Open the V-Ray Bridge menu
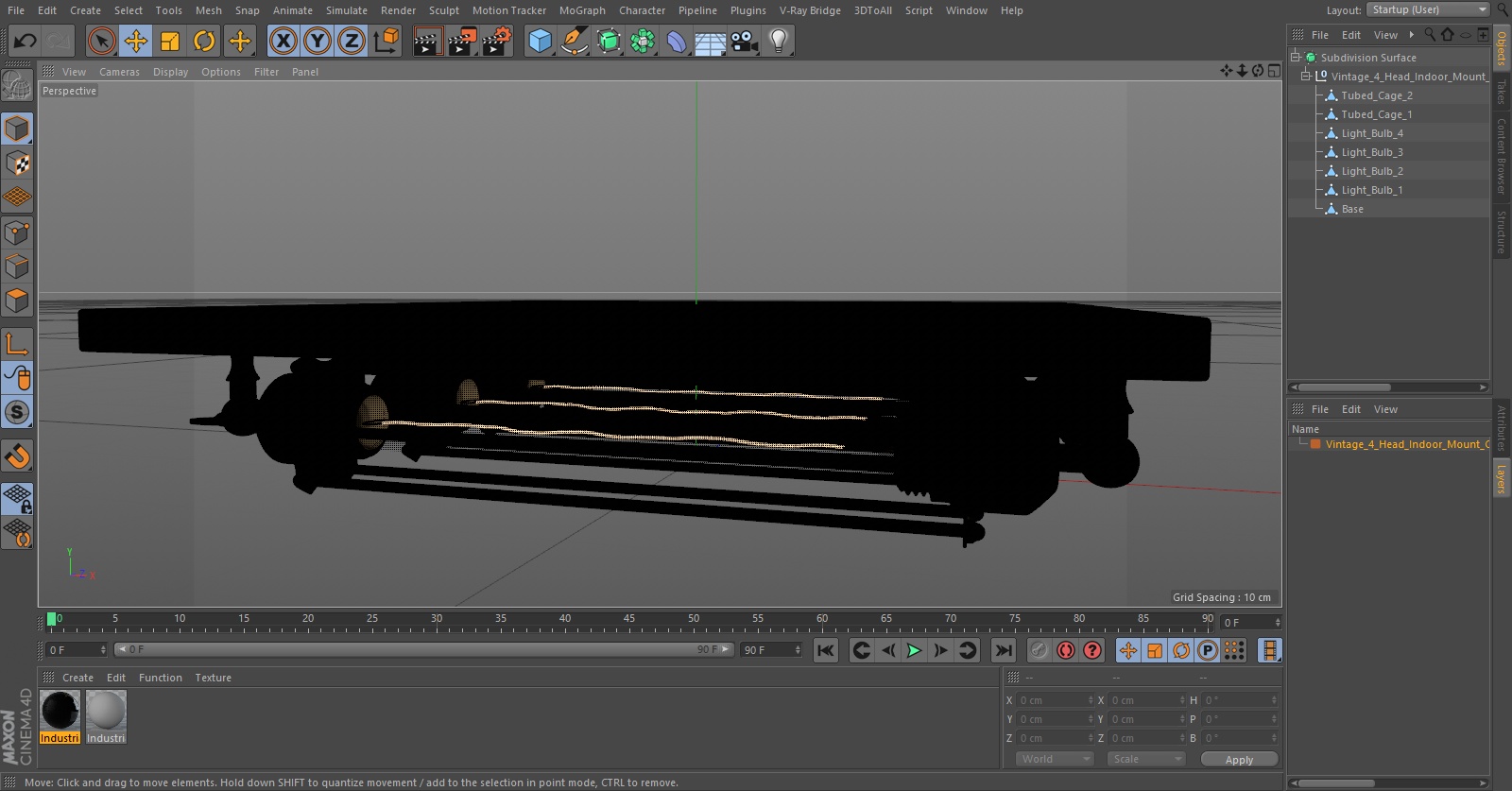 [x=810, y=10]
